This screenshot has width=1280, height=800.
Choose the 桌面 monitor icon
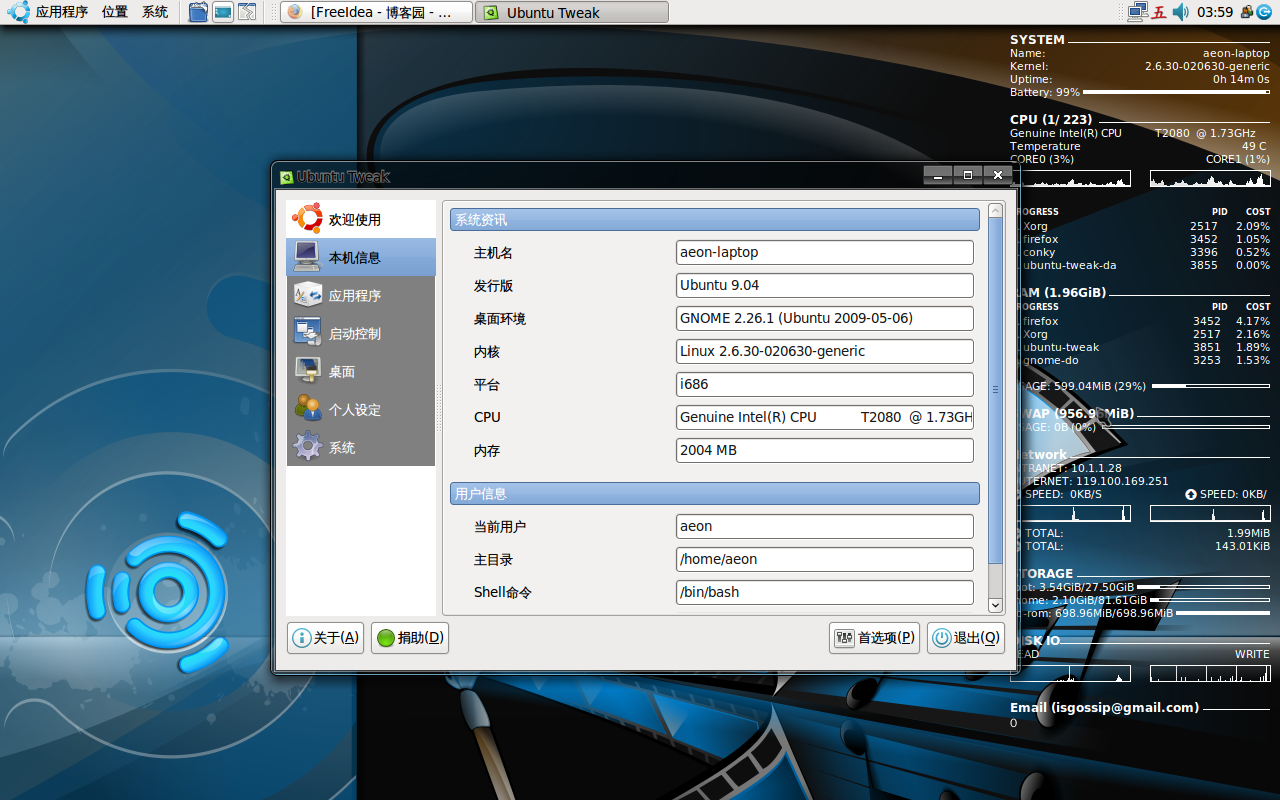pos(307,371)
